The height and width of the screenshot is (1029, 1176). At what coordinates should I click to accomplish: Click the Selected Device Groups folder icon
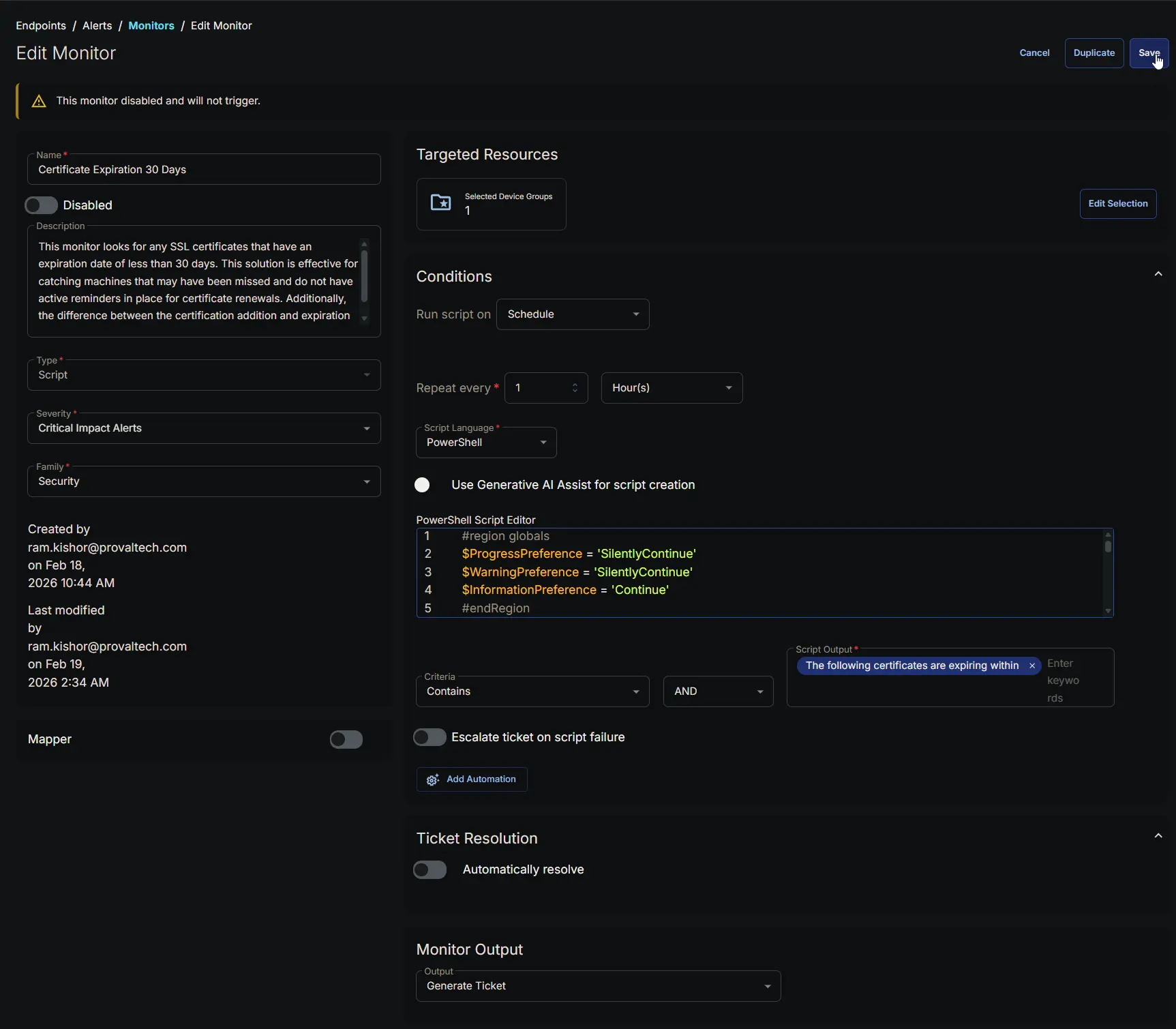tap(441, 203)
